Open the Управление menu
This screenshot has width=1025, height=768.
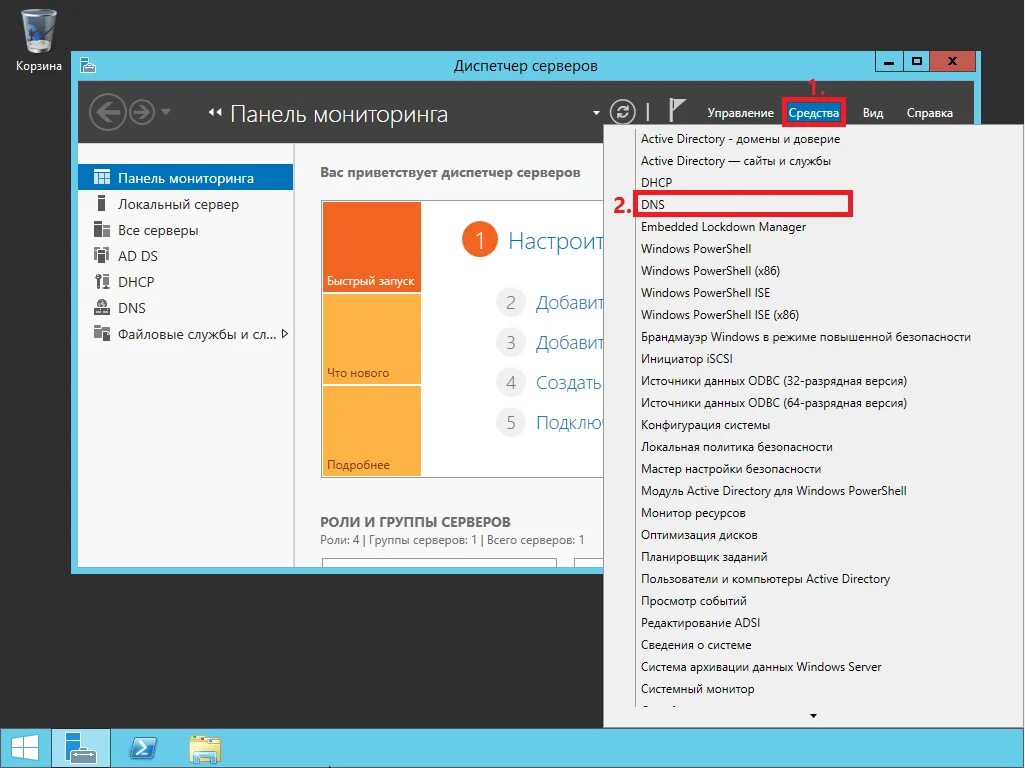(x=740, y=113)
